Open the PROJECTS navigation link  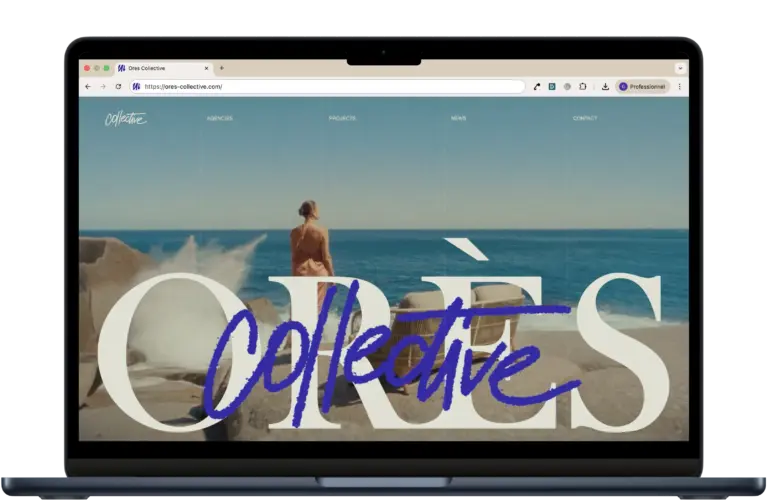(342, 119)
